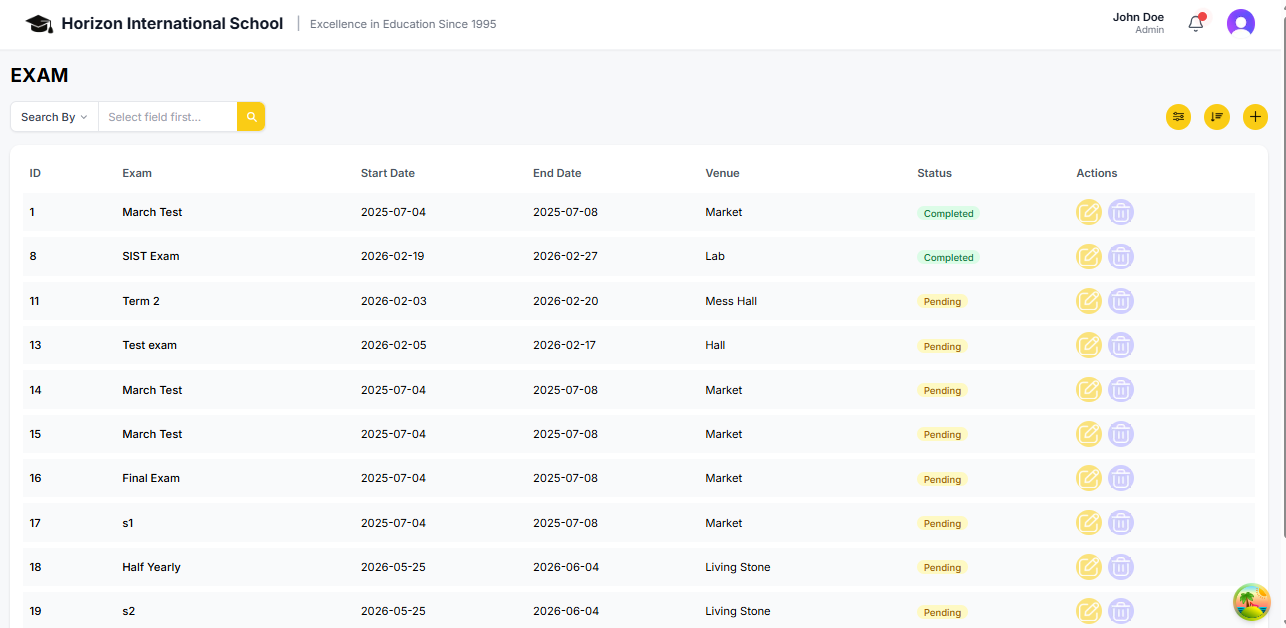The height and width of the screenshot is (628, 1286).
Task: Delete the s2 exam row
Action: [1121, 611]
